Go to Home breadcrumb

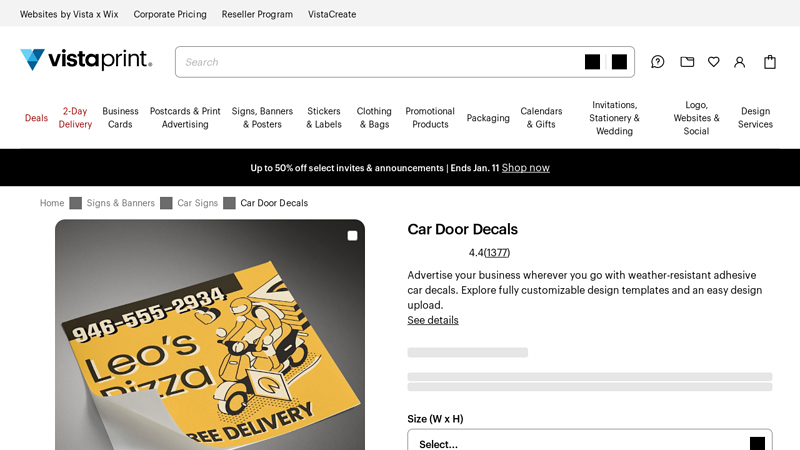click(x=52, y=203)
